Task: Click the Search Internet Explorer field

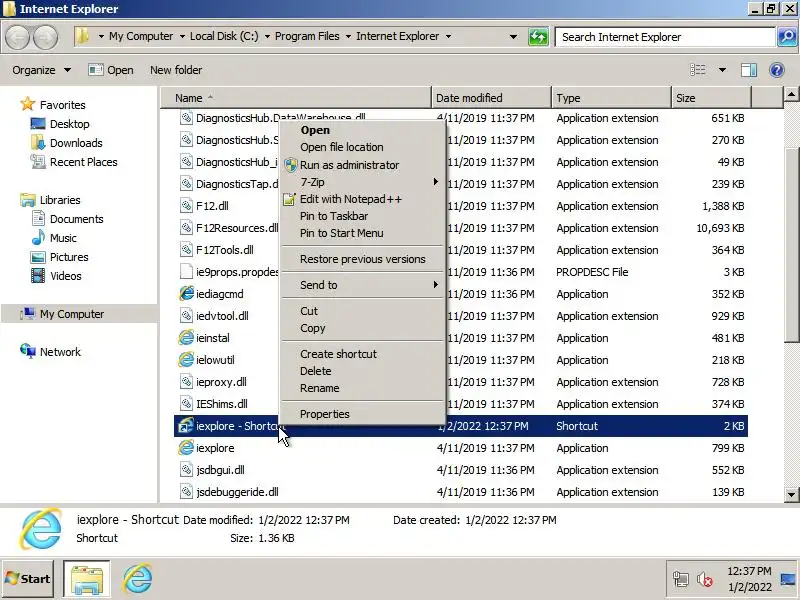Action: [665, 37]
